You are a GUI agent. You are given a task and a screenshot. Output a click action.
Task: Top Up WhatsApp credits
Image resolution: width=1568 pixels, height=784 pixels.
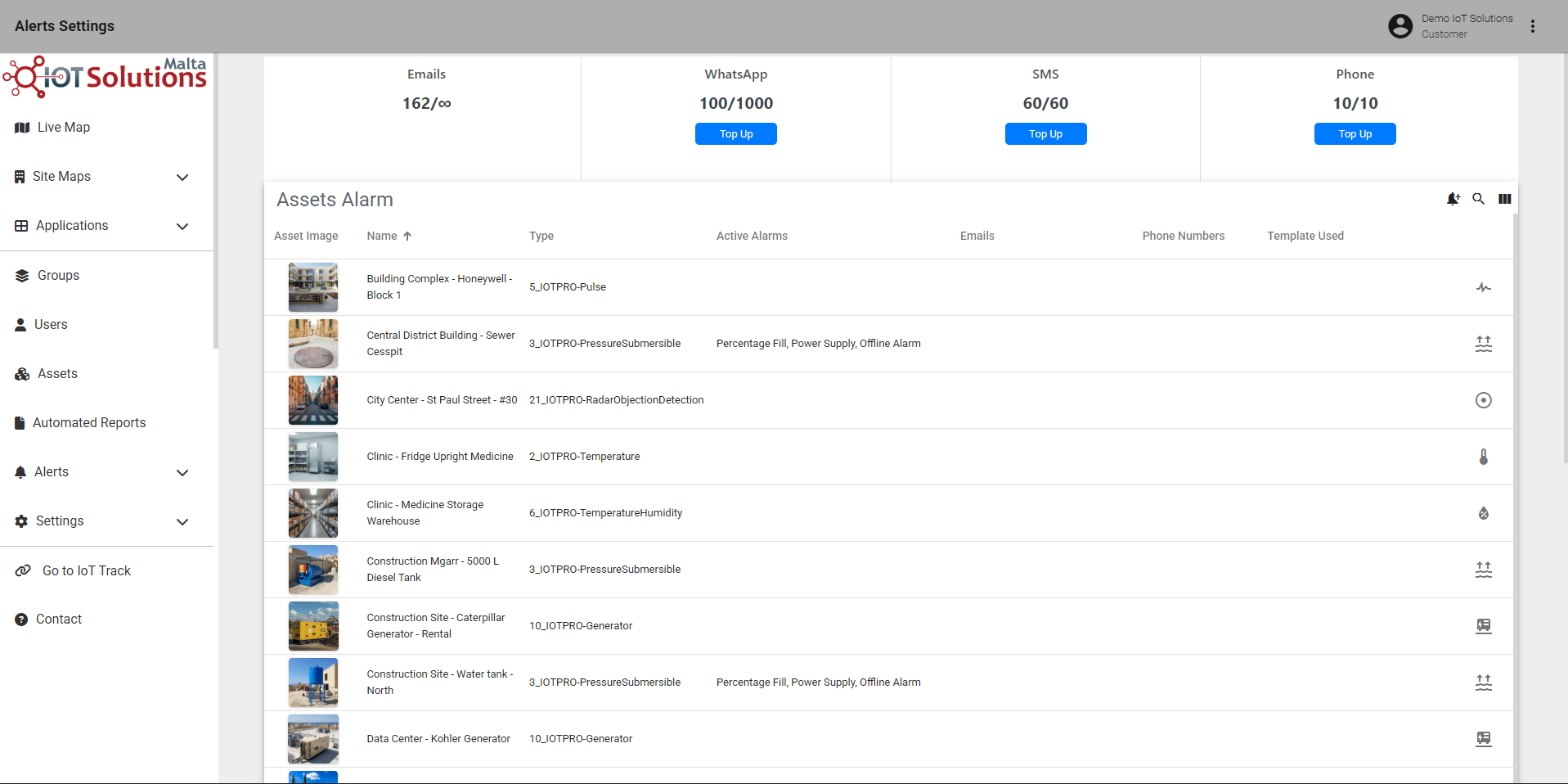[736, 134]
